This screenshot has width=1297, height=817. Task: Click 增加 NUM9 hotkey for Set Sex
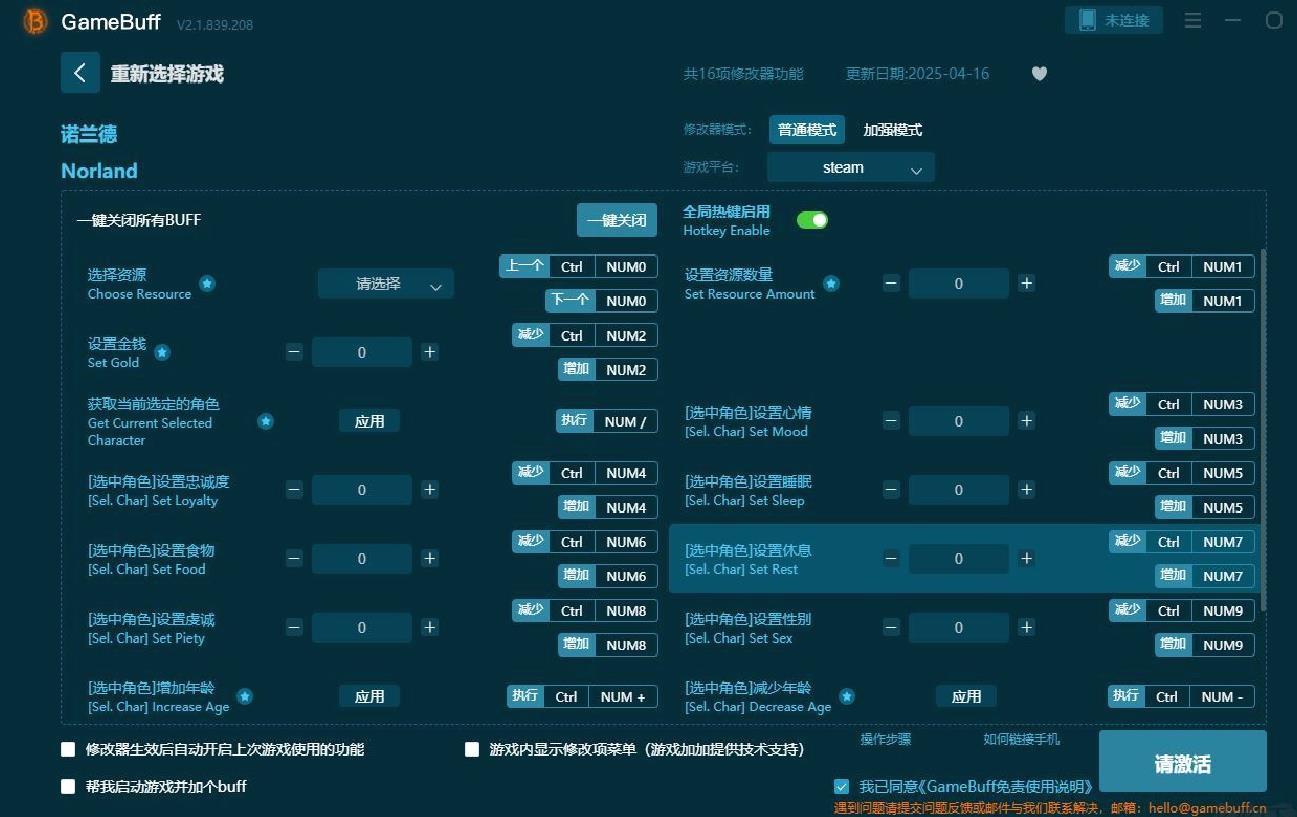pyautogui.click(x=1205, y=644)
